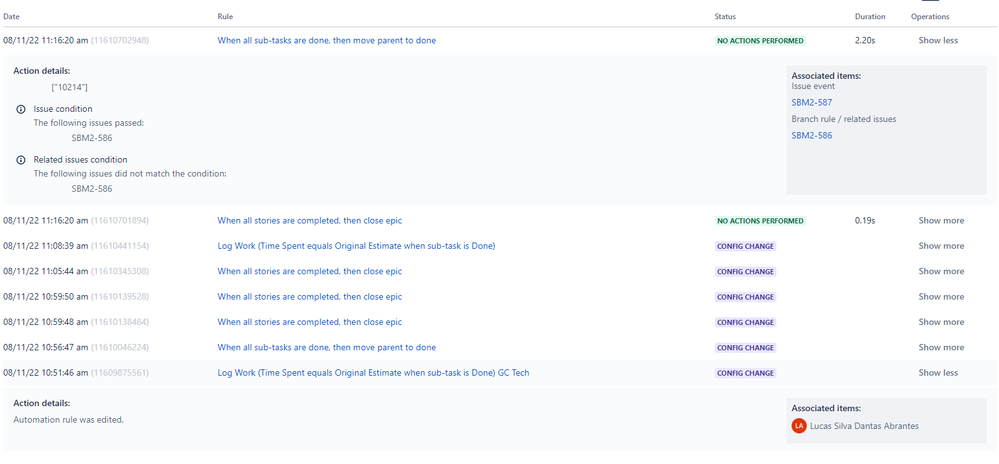The image size is (999, 464).
Task: Expand Show more for the 10:59:50 entry
Action: (941, 297)
